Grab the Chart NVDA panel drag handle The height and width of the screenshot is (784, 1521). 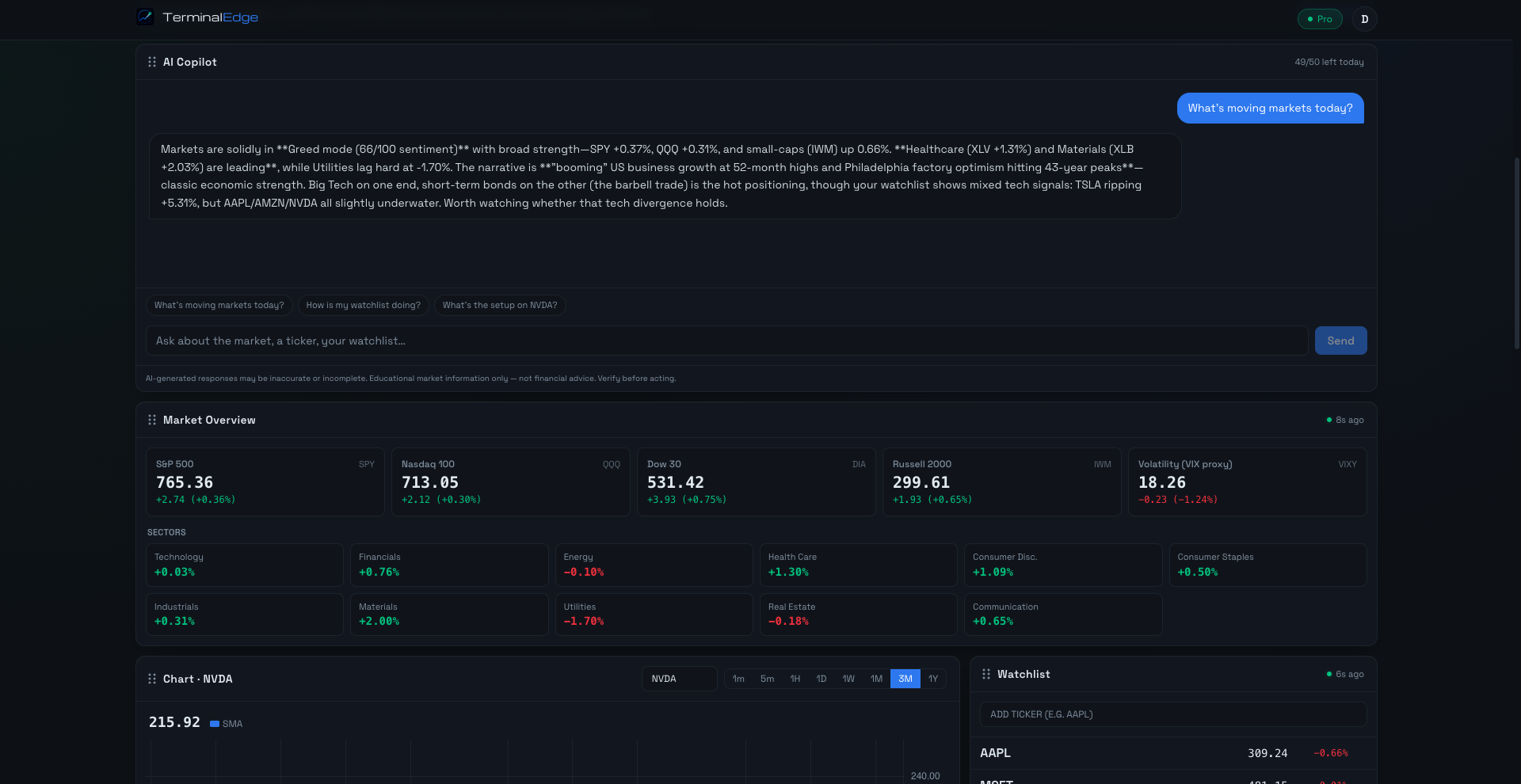tap(152, 679)
